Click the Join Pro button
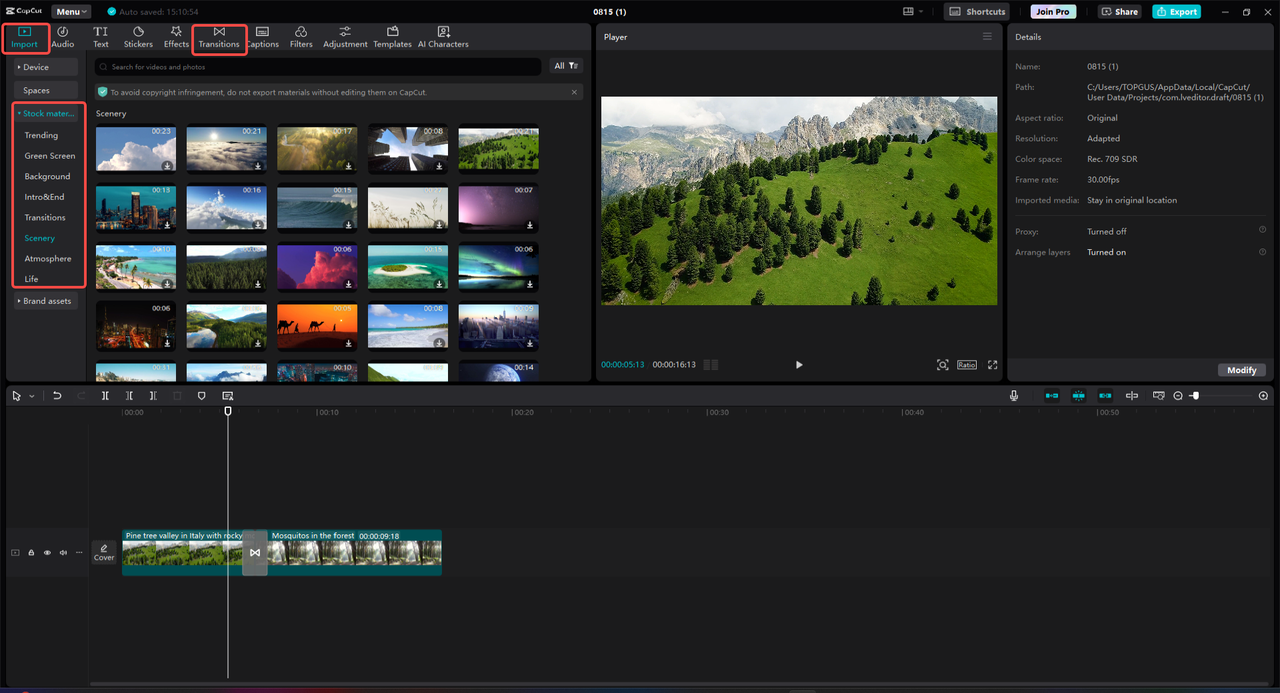This screenshot has height=693, width=1280. 1054,12
